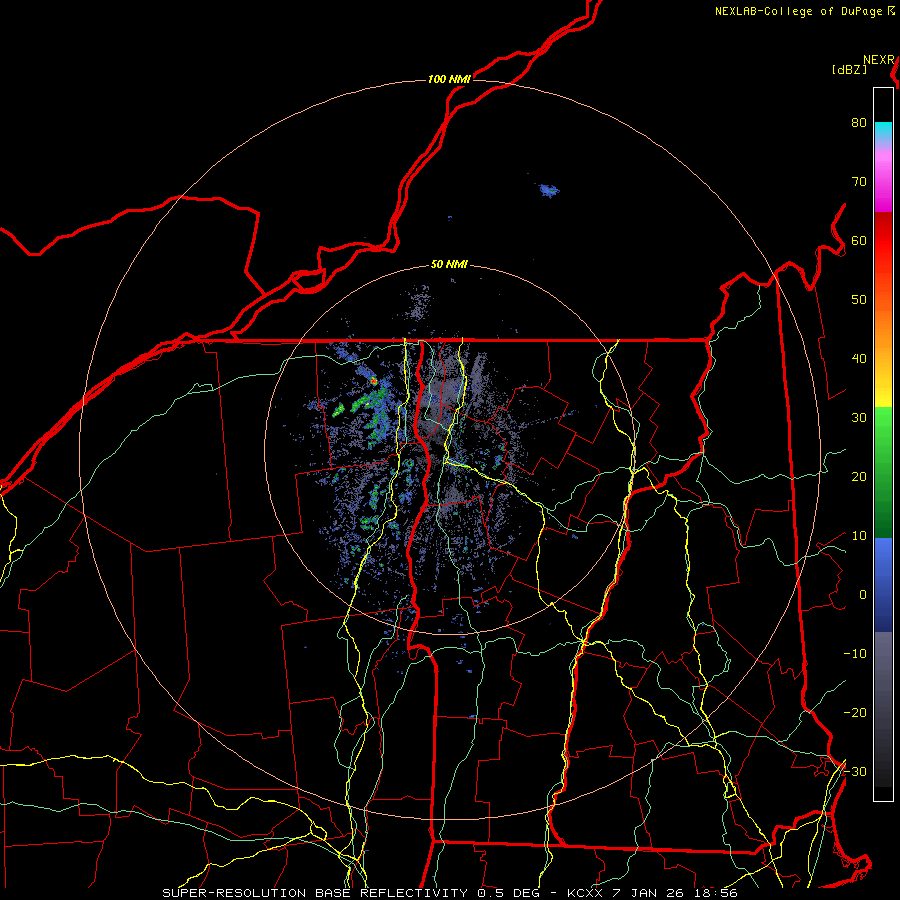Click the 70 value on color scale

[859, 182]
